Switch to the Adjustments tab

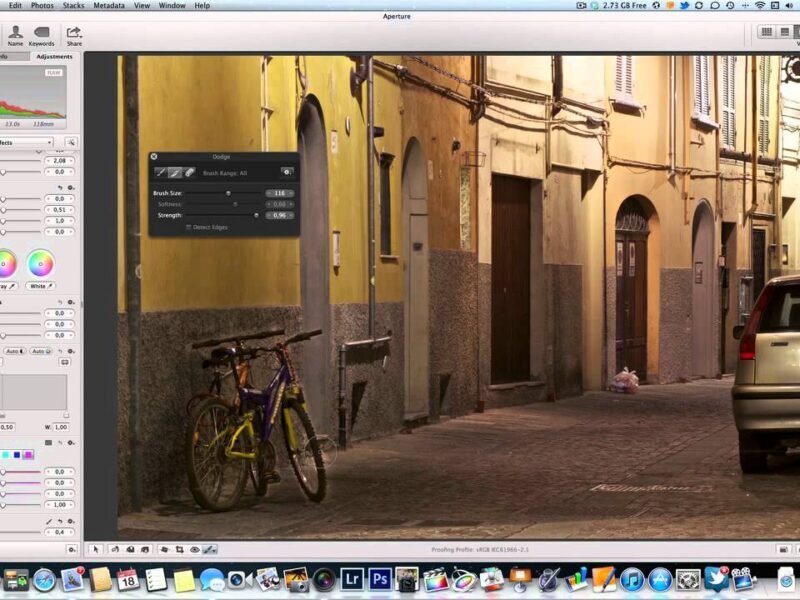(55, 56)
